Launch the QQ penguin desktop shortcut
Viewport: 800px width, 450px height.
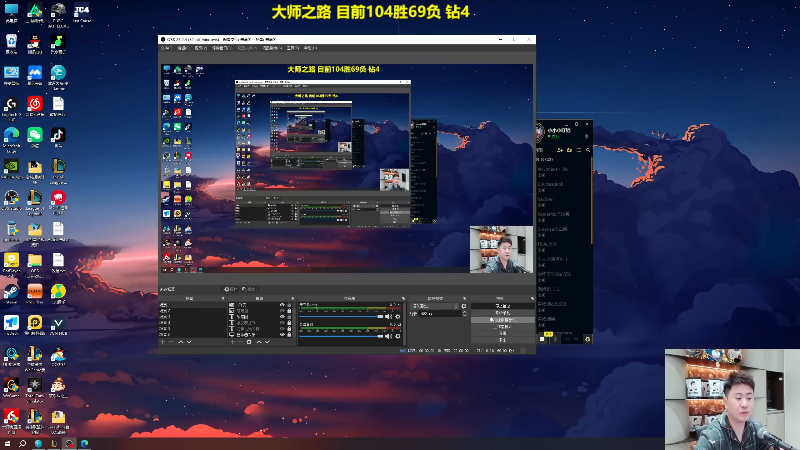pyautogui.click(x=35, y=41)
